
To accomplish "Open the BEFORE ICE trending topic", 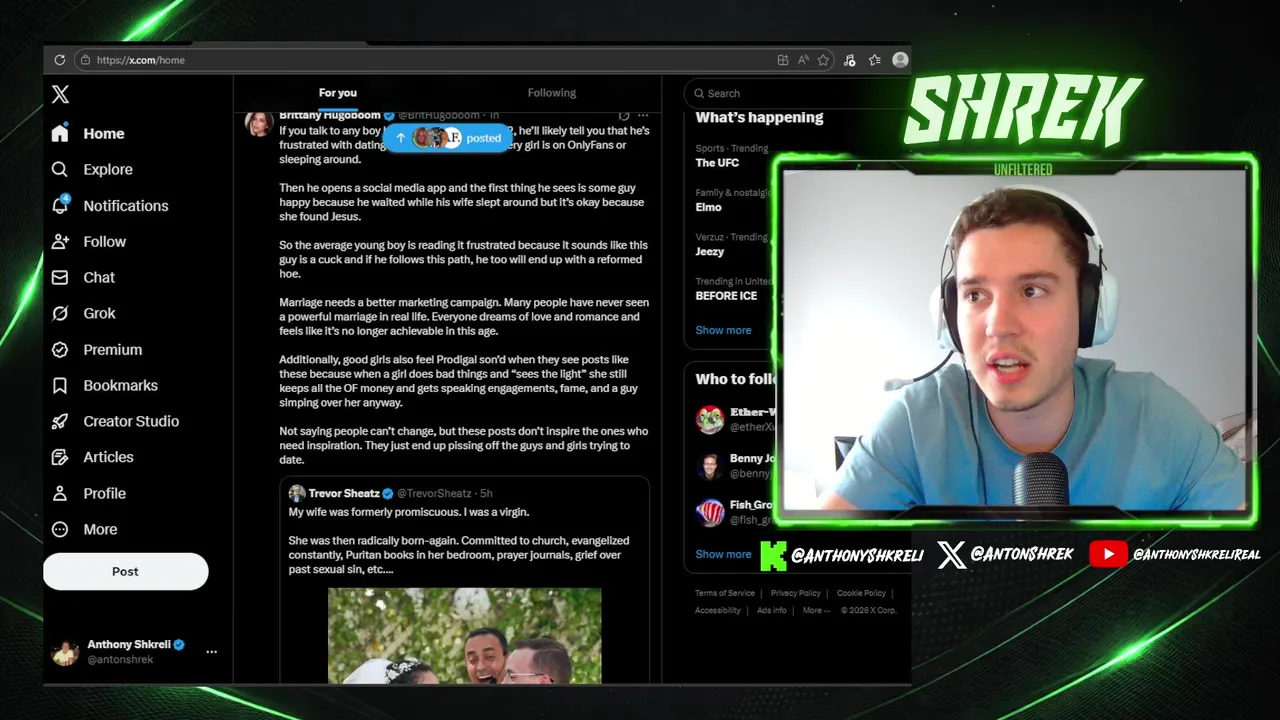I will pos(726,296).
